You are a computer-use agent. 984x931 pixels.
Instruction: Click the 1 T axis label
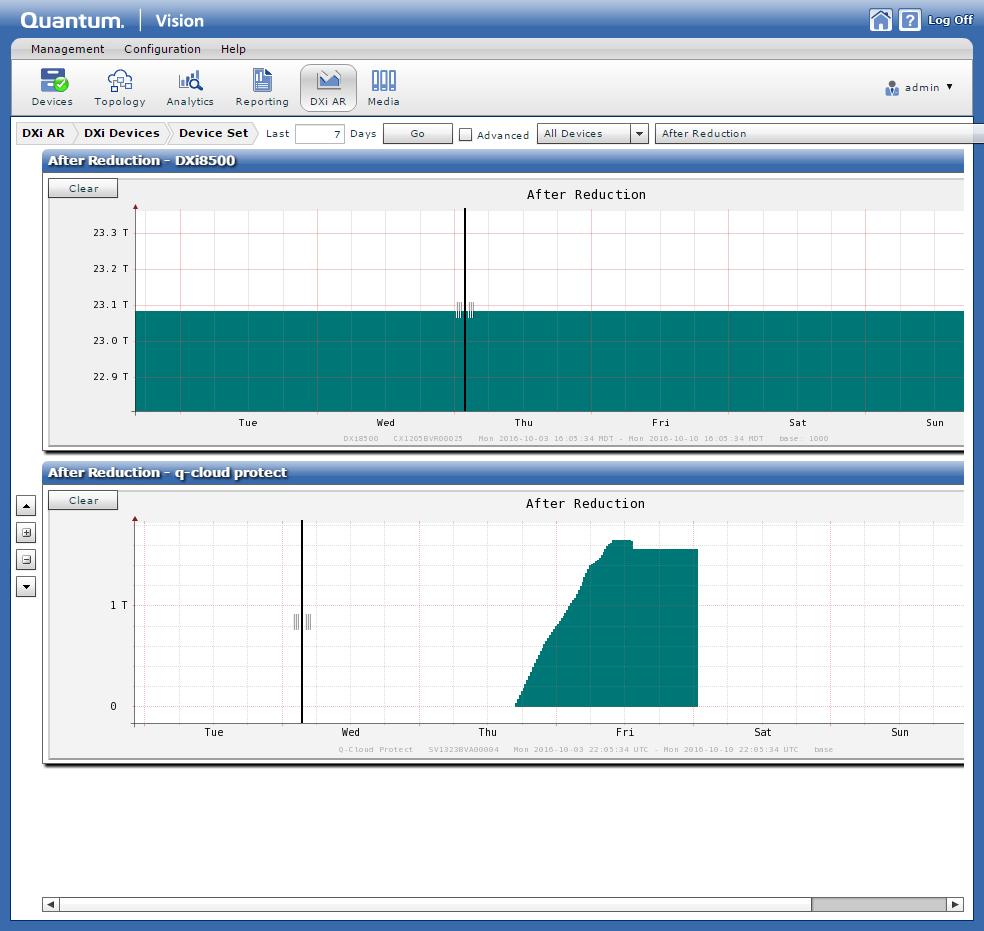119,605
